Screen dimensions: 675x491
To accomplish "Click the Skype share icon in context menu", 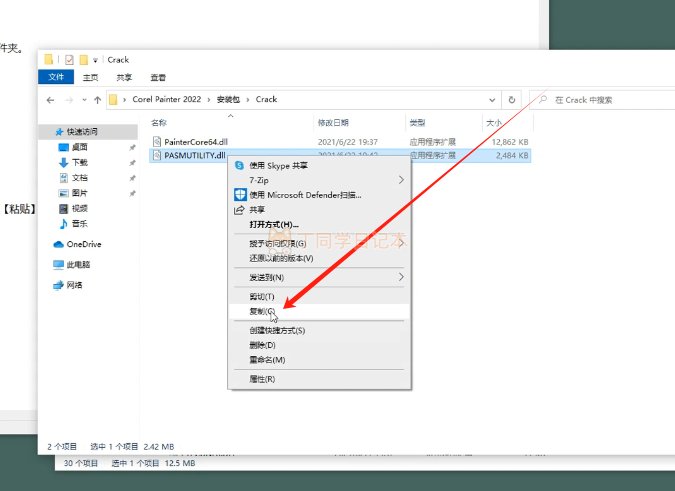I will click(x=240, y=166).
